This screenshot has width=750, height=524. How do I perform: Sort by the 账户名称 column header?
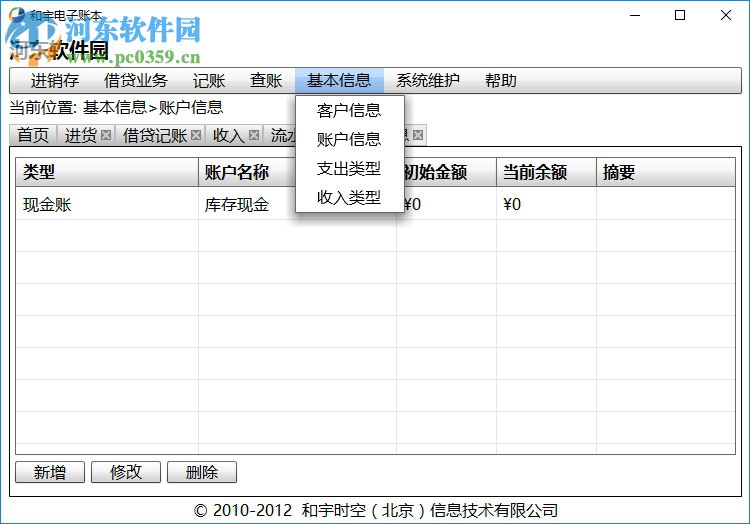tap(247, 172)
